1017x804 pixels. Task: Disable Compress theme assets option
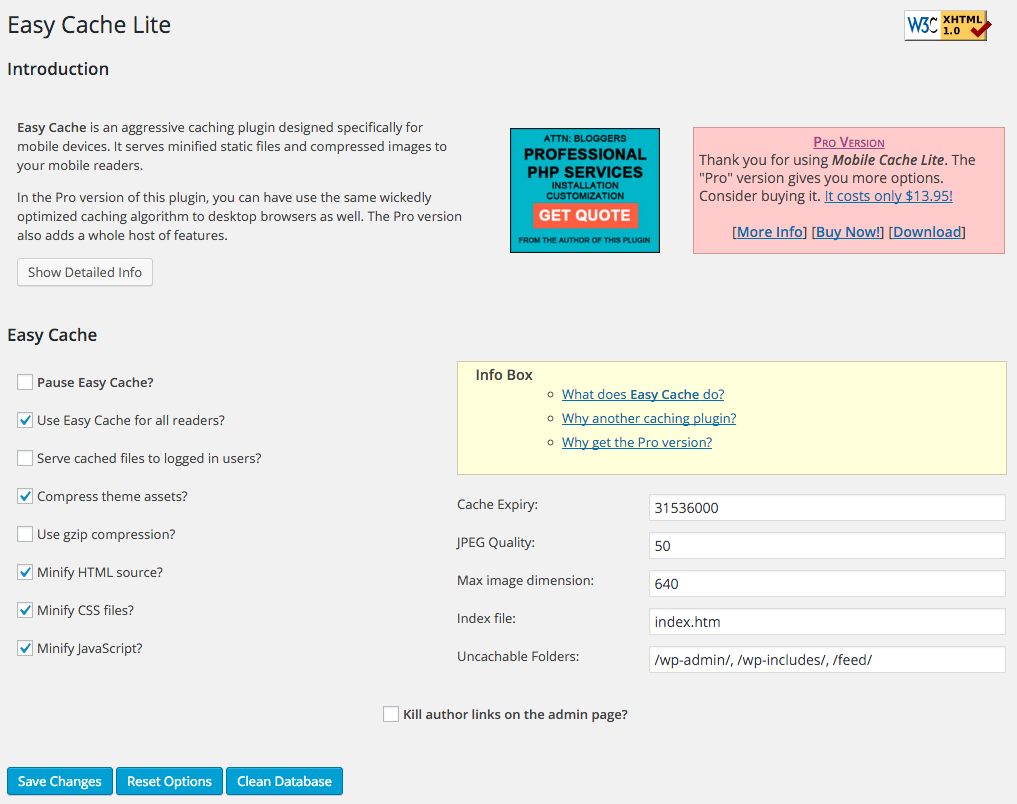25,496
